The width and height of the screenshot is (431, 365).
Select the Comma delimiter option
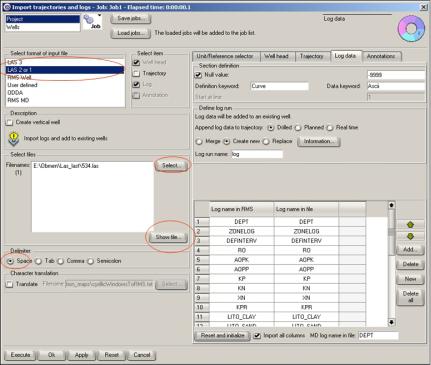coord(60,261)
